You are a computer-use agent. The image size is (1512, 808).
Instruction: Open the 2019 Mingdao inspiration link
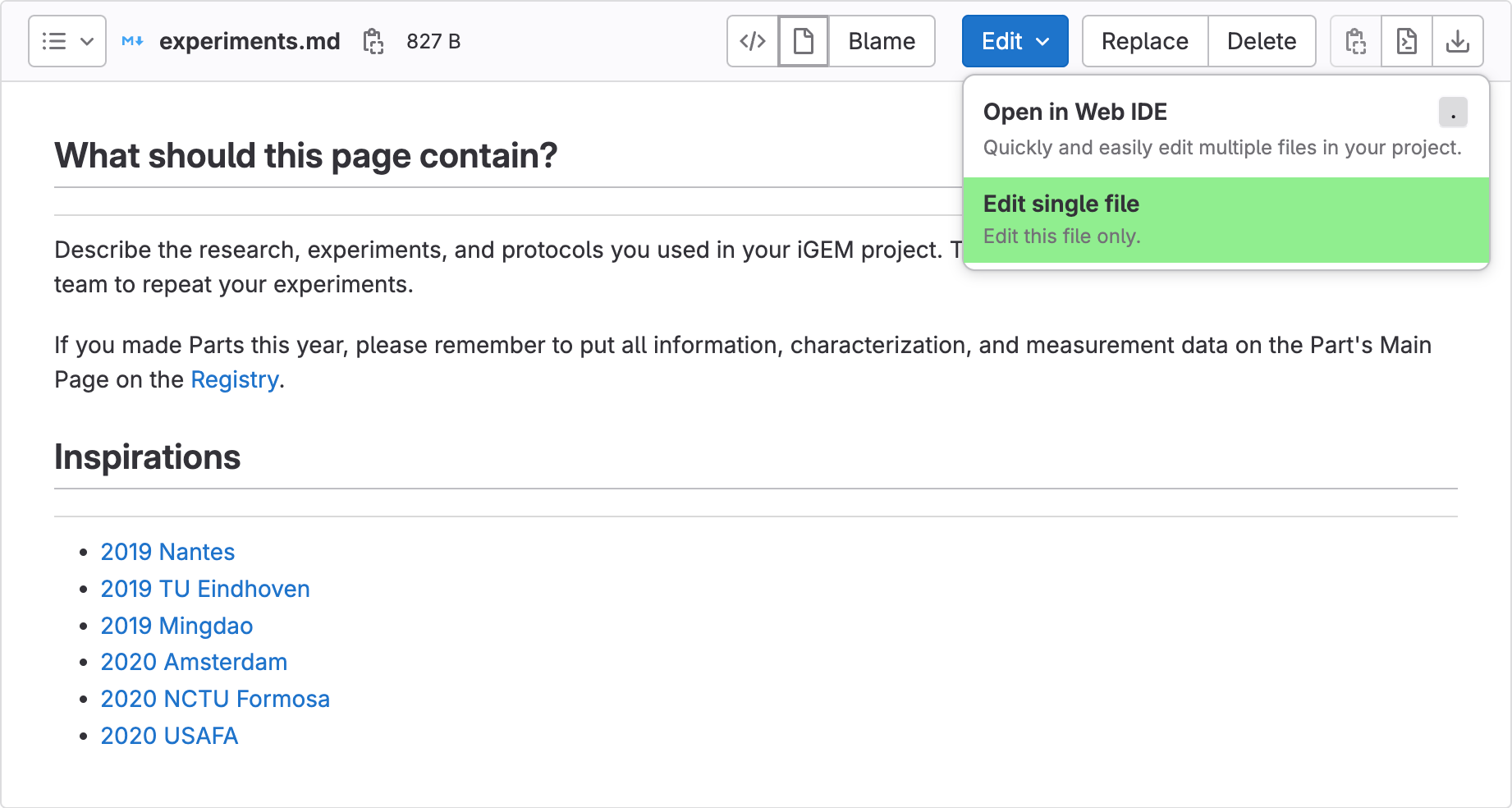pos(176,626)
